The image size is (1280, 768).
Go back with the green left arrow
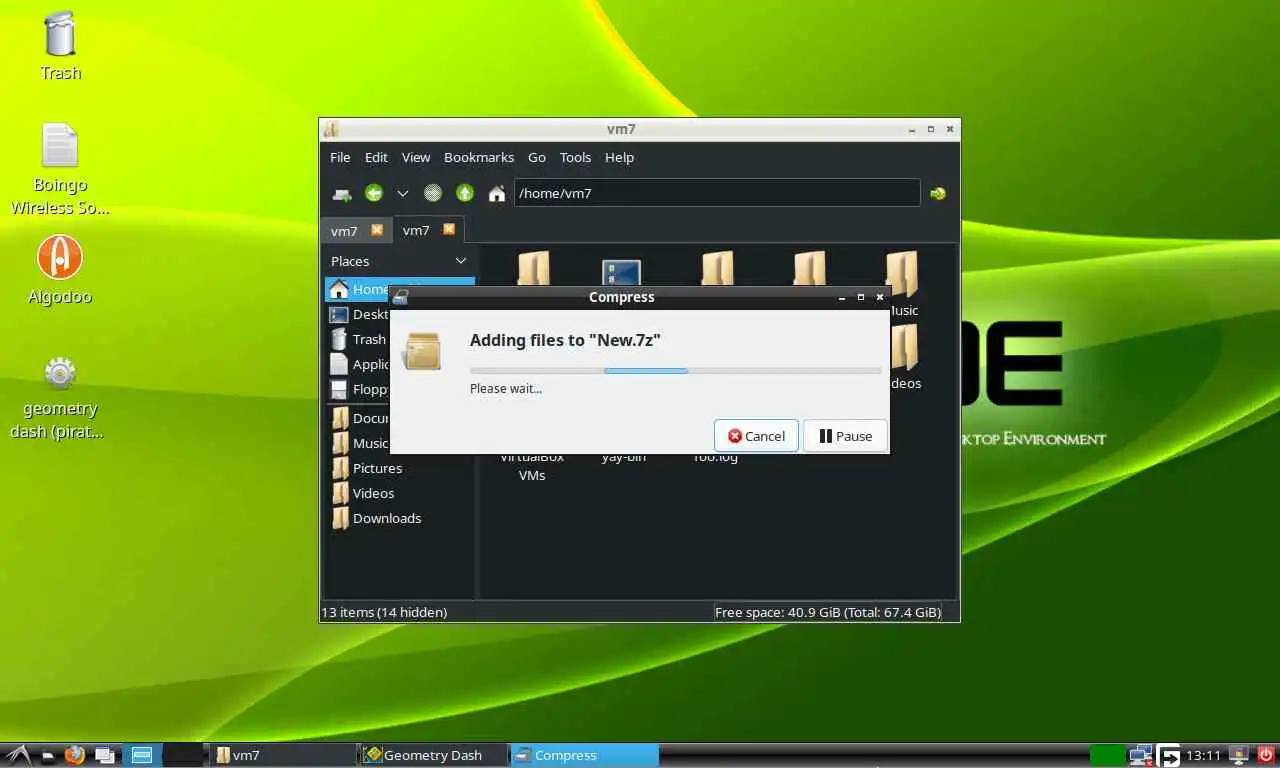click(374, 193)
